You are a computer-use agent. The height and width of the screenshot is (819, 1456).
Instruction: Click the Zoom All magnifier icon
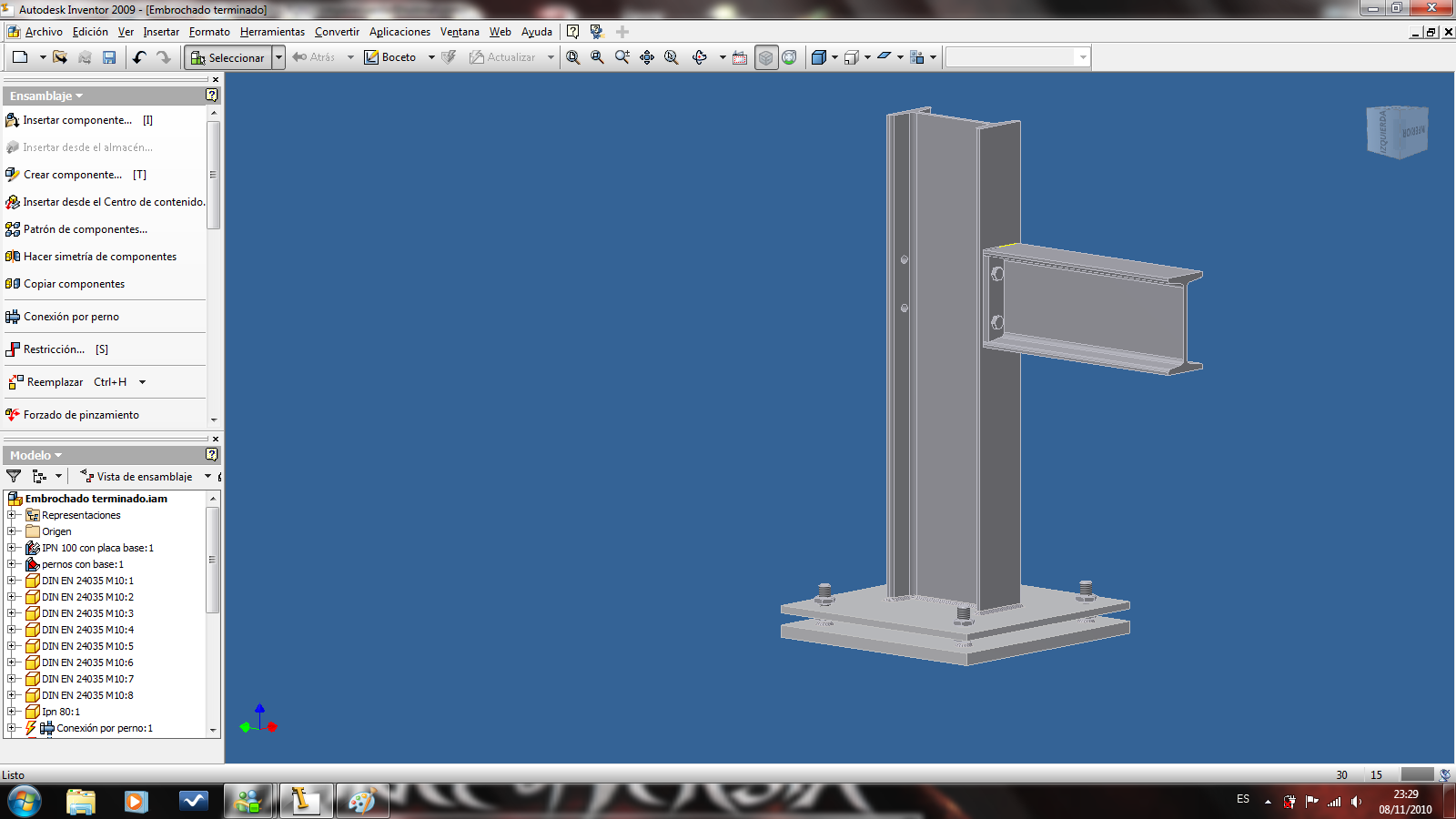pos(572,57)
